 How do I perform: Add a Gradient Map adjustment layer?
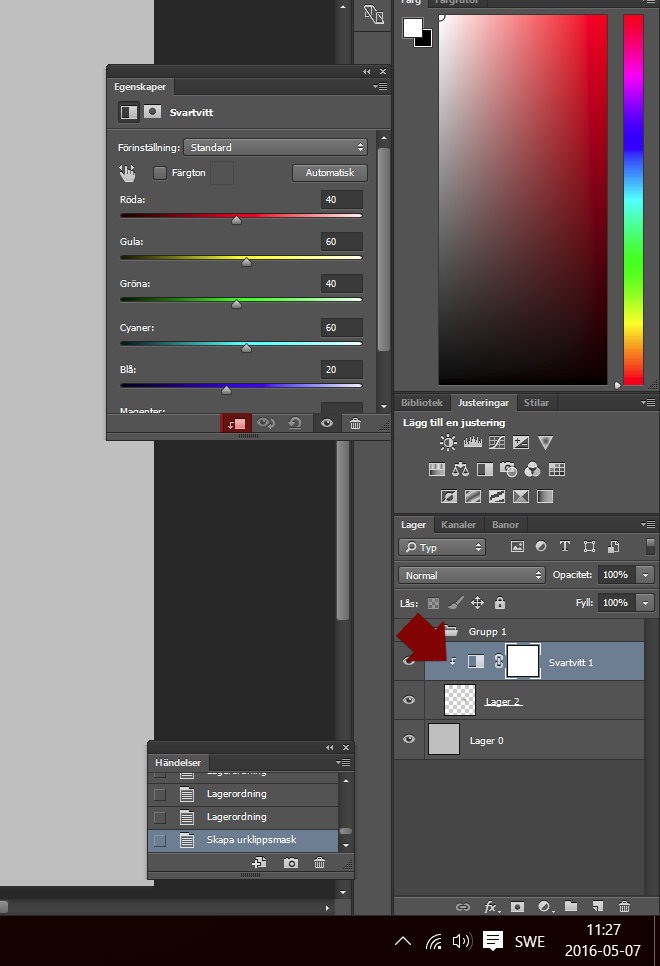(545, 497)
